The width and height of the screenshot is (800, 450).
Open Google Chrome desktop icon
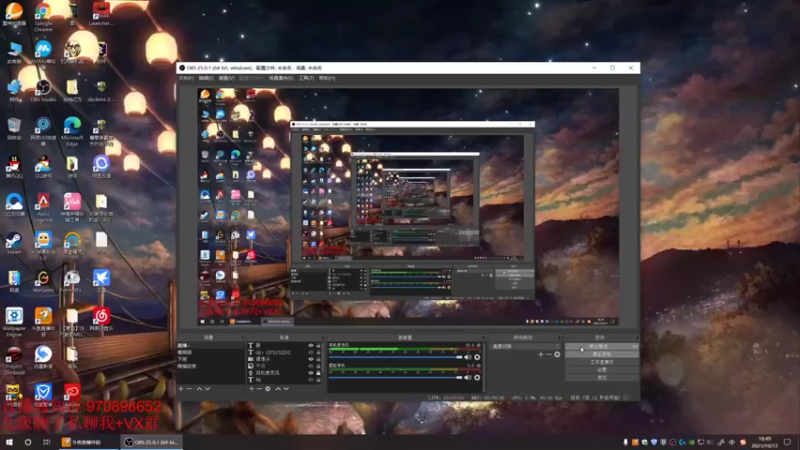[43, 18]
